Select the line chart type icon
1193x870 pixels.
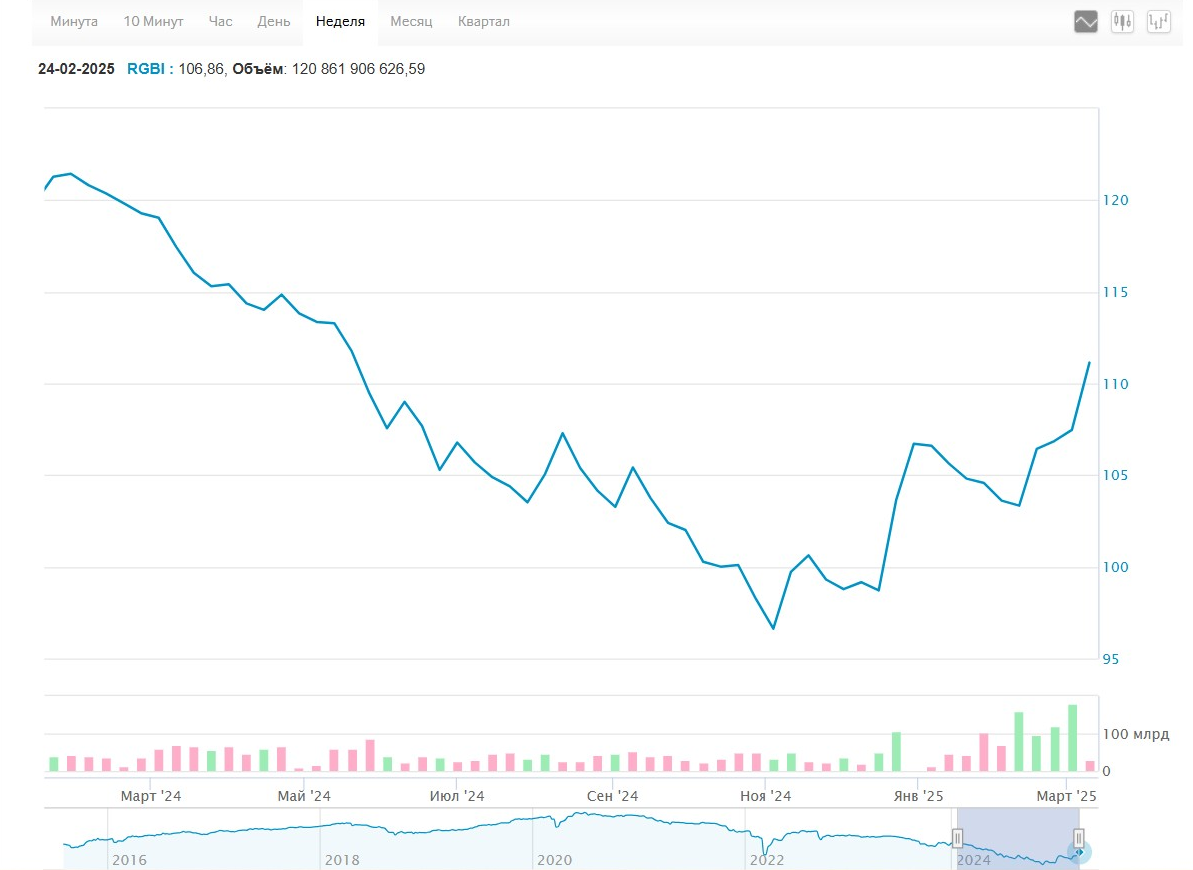click(x=1086, y=21)
